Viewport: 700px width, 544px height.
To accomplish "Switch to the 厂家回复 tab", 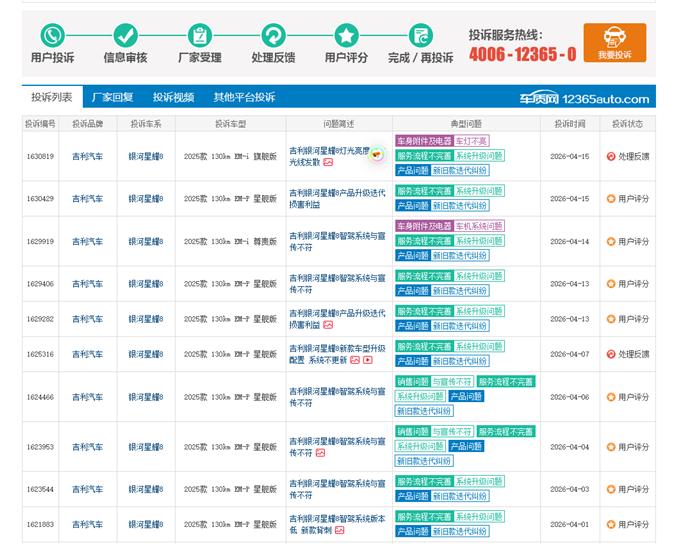I will point(112,97).
